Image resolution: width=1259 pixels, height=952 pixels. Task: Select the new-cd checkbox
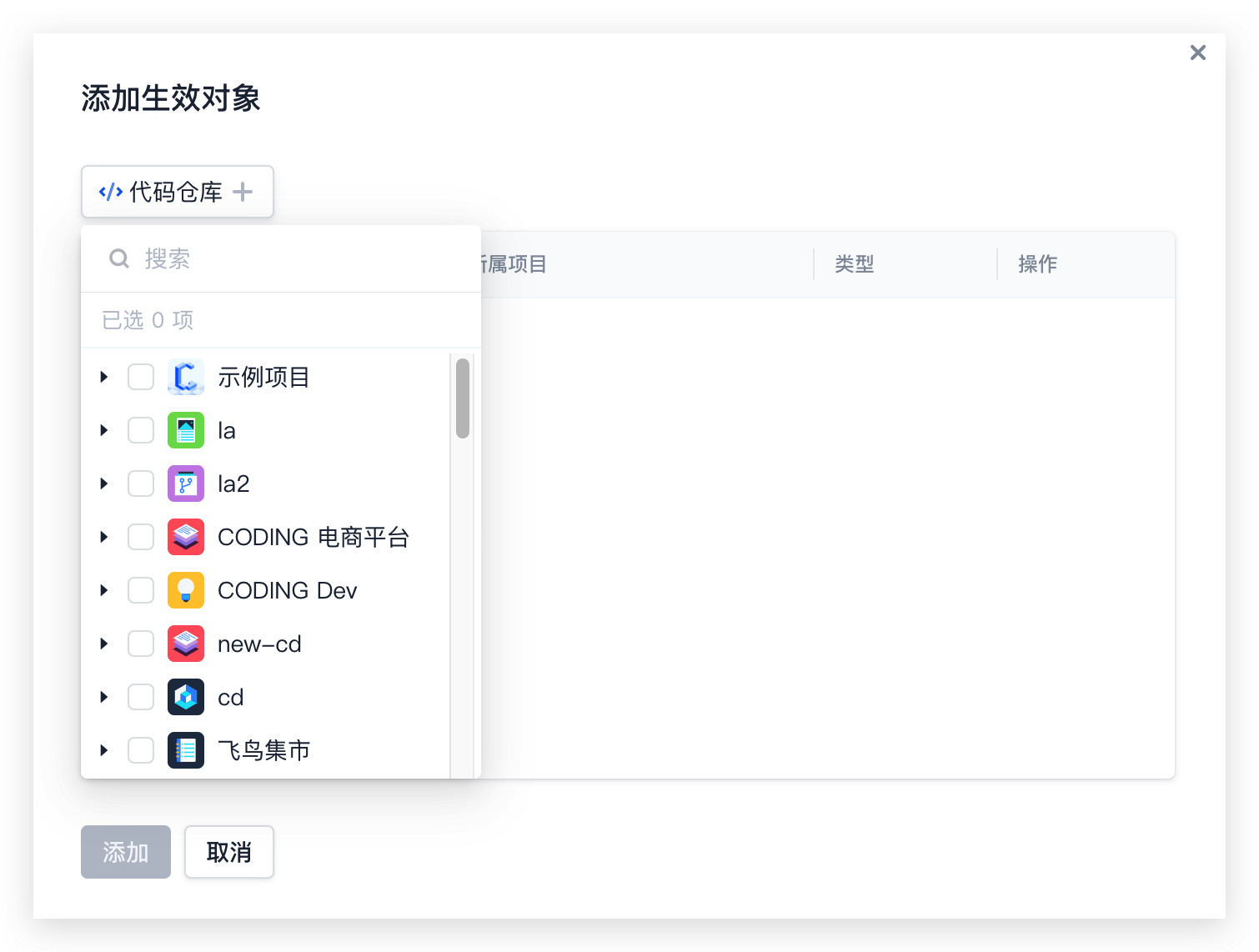[x=141, y=644]
